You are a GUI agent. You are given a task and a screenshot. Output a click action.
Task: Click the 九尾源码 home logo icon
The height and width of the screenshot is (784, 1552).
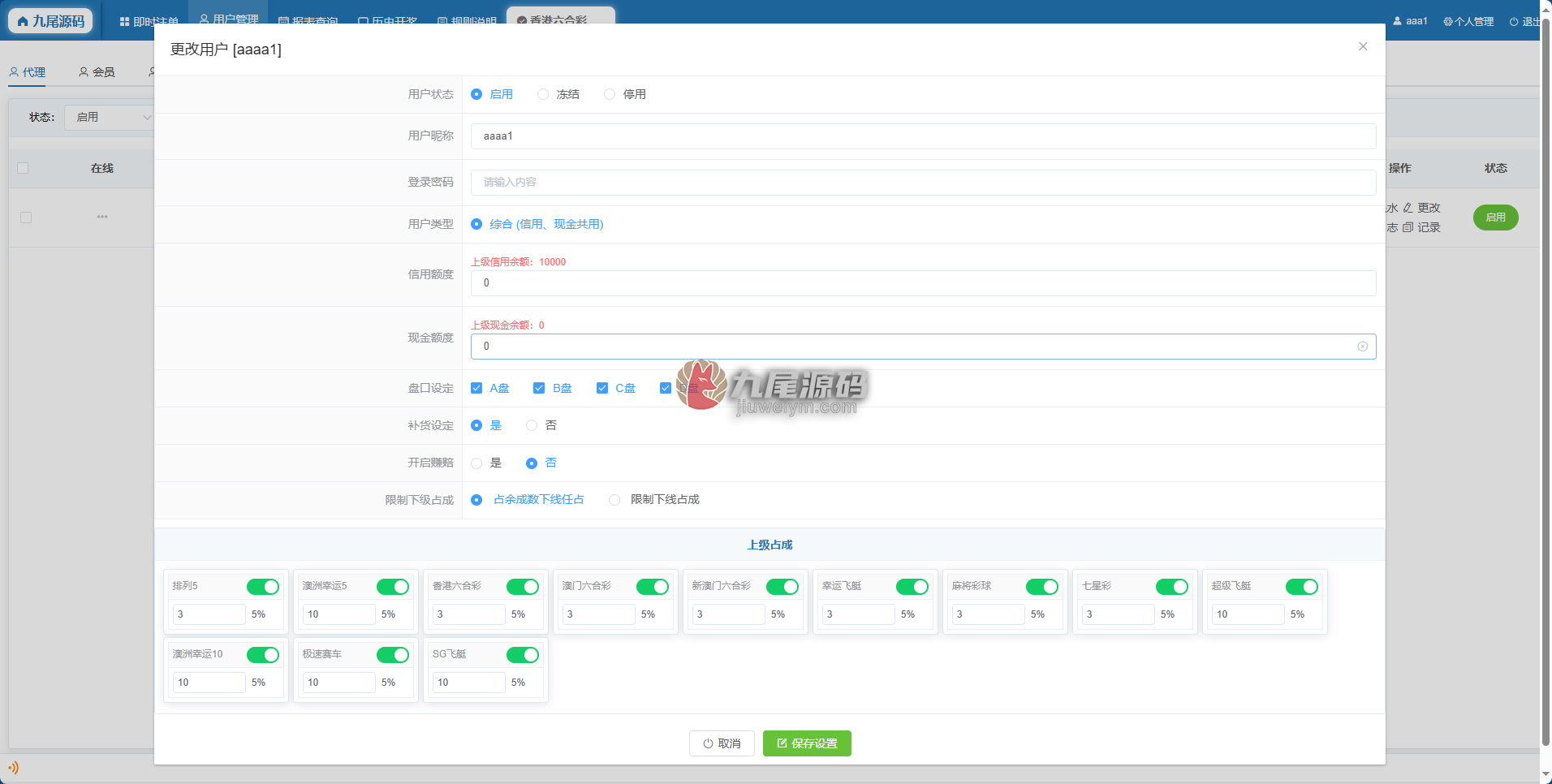click(x=23, y=21)
